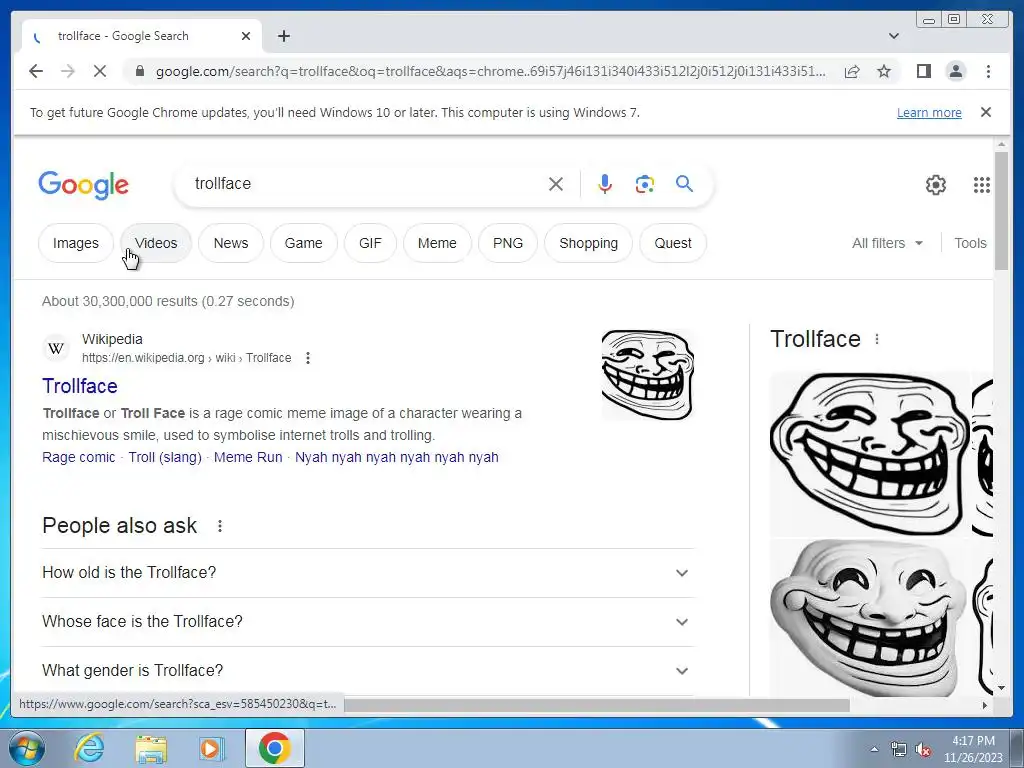Screen dimensions: 1024x768
Task: Click the share page icon in address bar
Action: click(852, 71)
